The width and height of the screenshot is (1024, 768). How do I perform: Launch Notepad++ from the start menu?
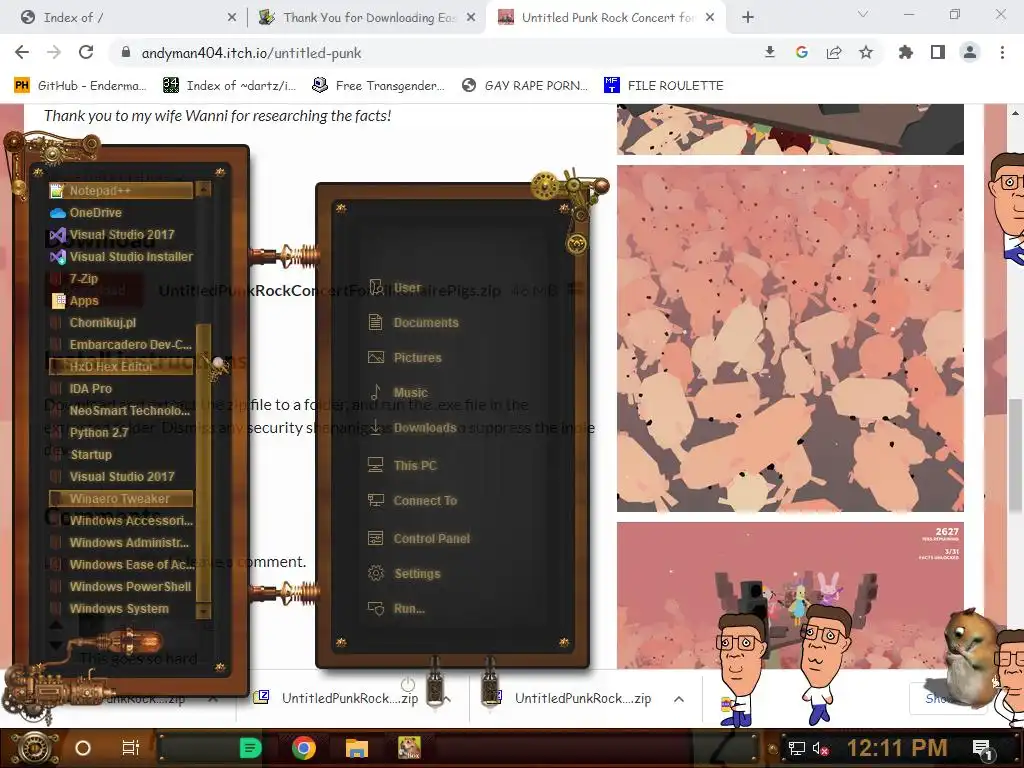pos(121,191)
